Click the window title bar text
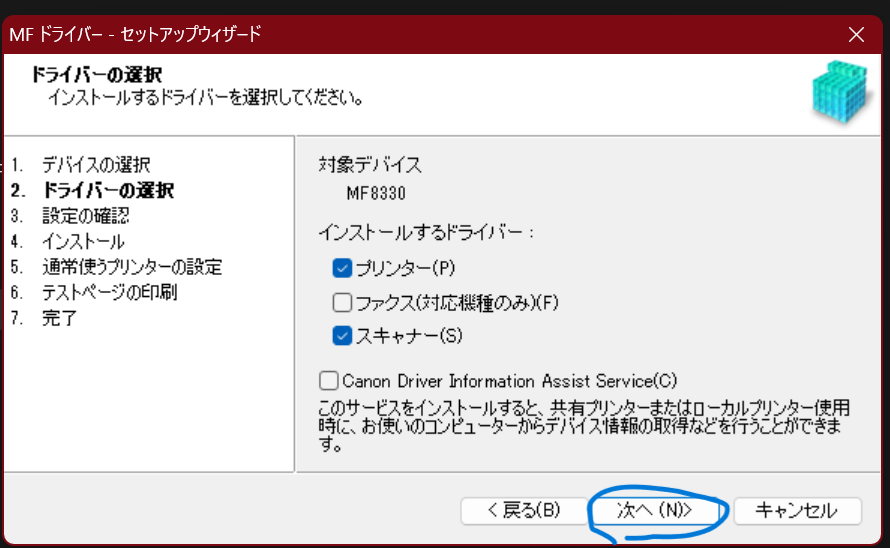The height and width of the screenshot is (548, 890). 135,34
